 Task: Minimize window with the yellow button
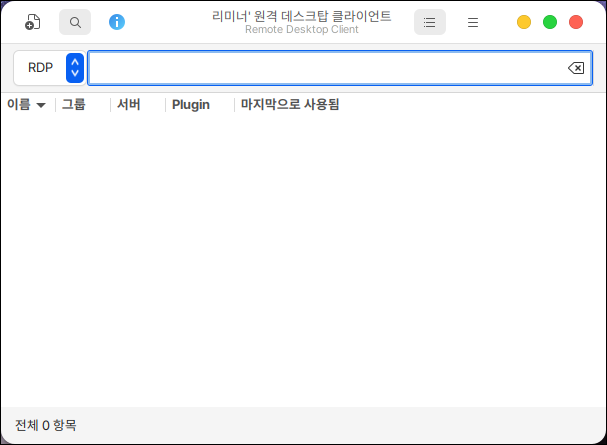pos(524,22)
